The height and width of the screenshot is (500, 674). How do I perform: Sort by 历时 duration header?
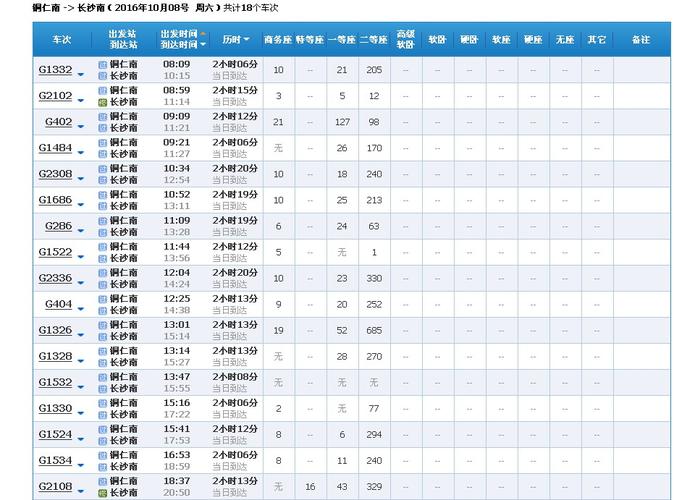coord(236,39)
